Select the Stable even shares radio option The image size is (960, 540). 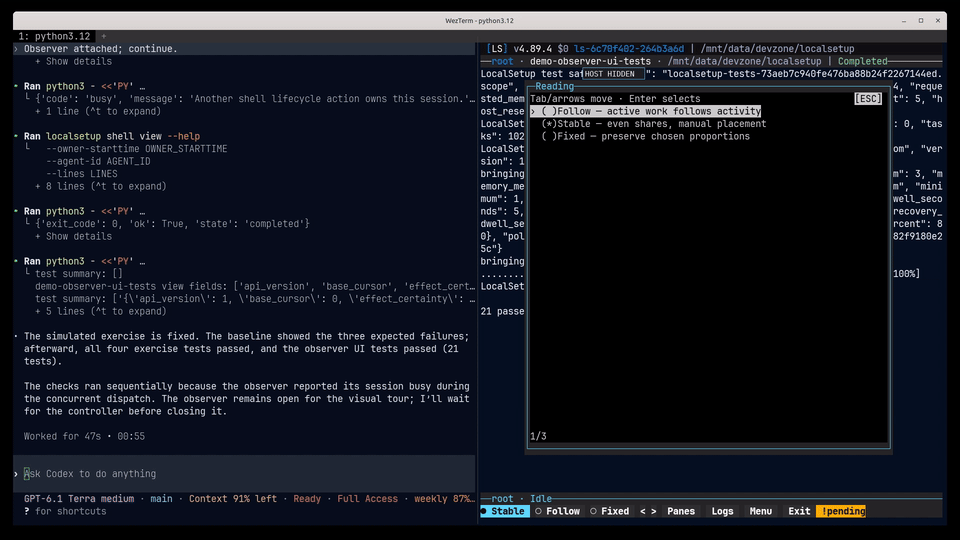(653, 124)
